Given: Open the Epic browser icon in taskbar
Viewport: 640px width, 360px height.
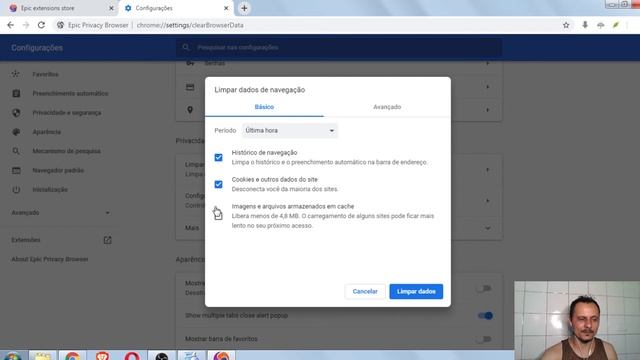Looking at the screenshot, I should tap(221, 356).
